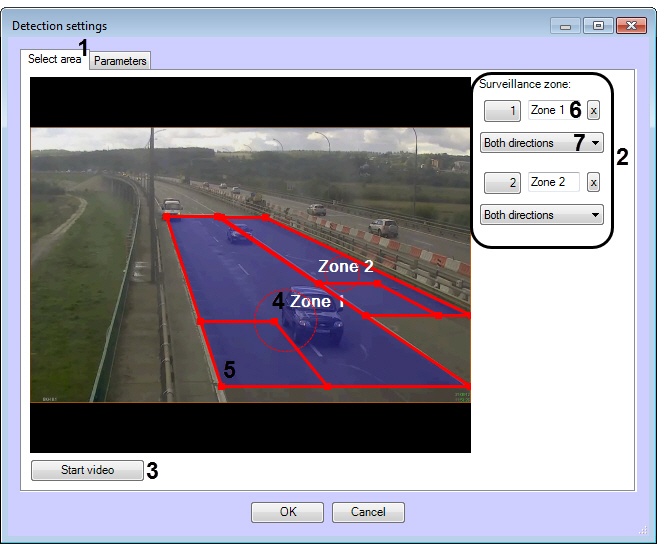Delete Zone 2 with its x button

tap(593, 183)
